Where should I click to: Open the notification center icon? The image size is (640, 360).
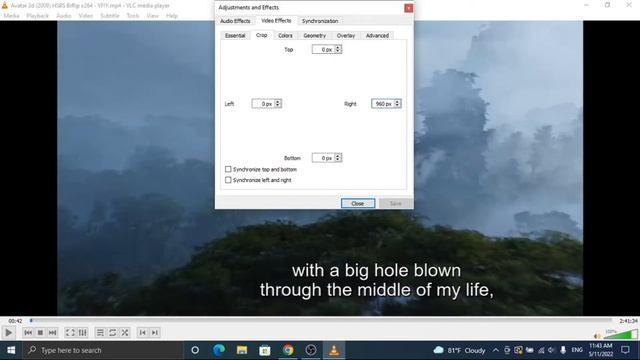(625, 350)
